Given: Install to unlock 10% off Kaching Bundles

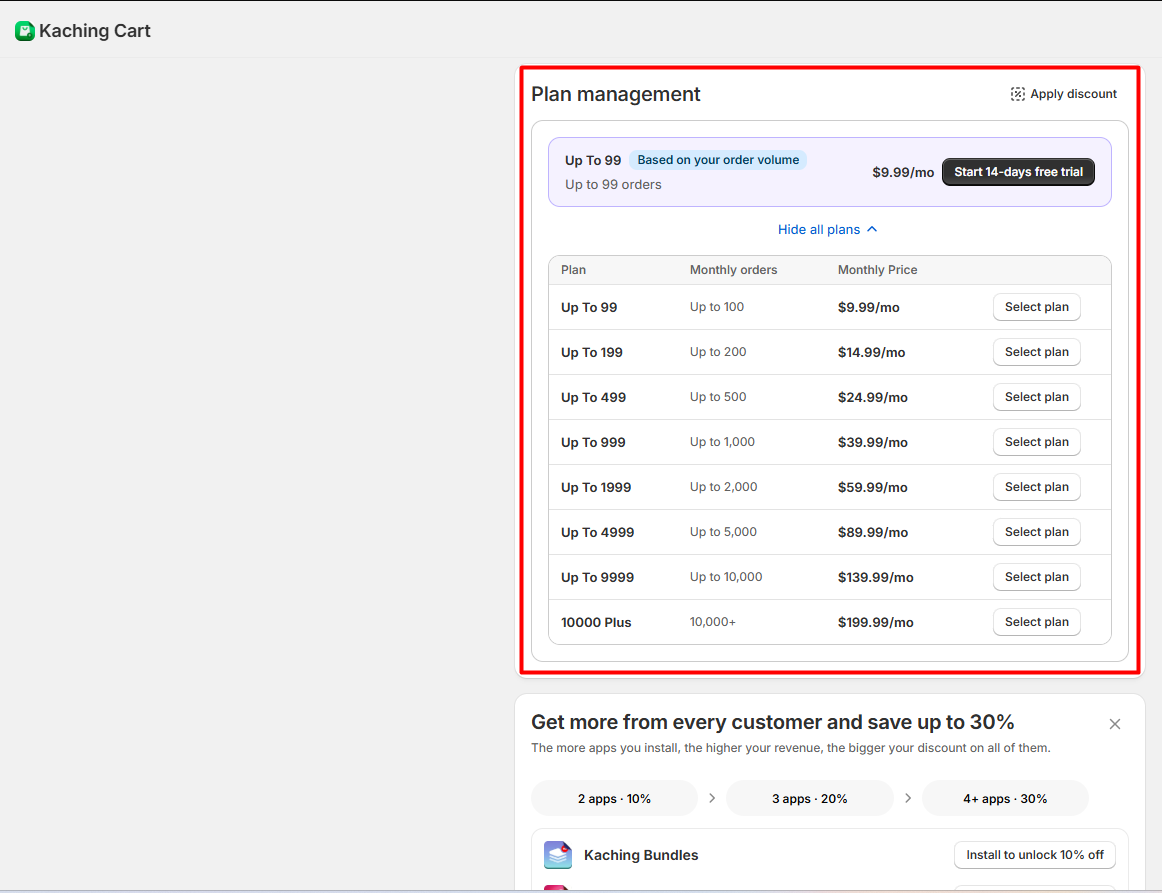Looking at the screenshot, I should (1035, 854).
